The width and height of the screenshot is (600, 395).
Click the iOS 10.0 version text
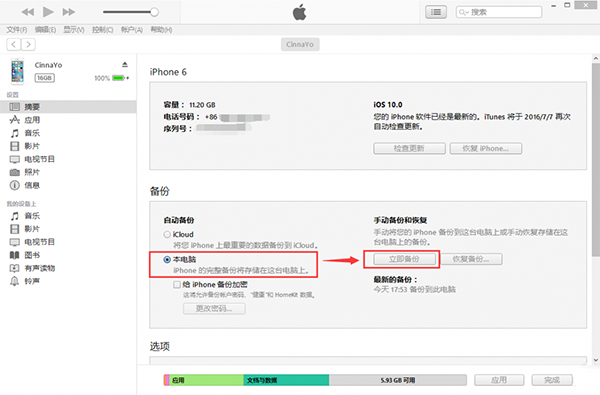pyautogui.click(x=388, y=104)
